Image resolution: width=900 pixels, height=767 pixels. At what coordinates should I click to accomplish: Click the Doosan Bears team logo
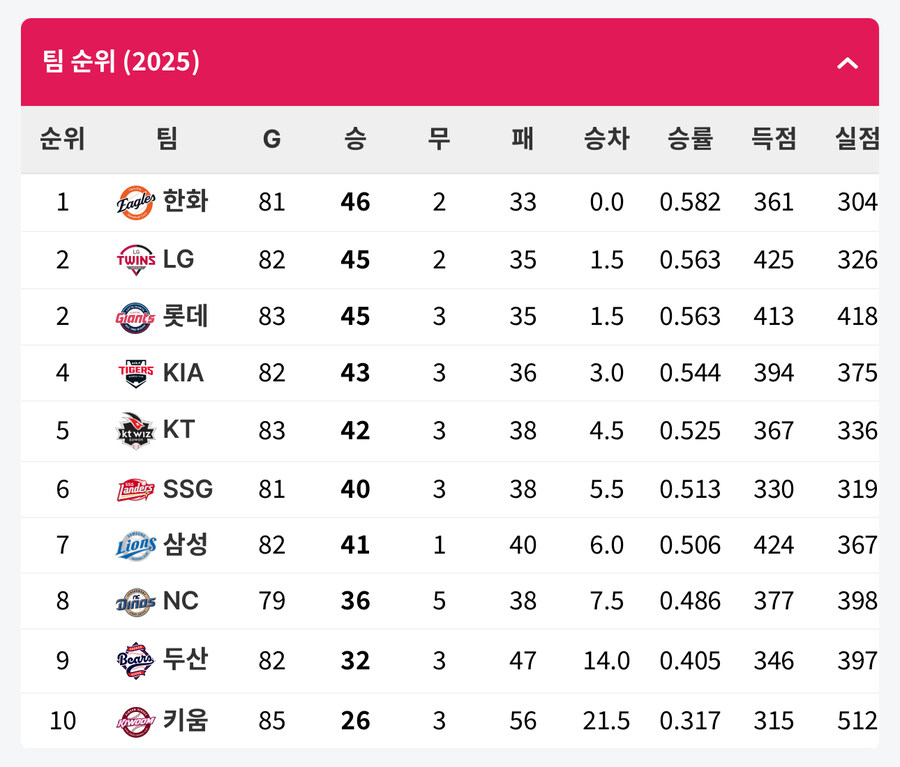pyautogui.click(x=135, y=661)
